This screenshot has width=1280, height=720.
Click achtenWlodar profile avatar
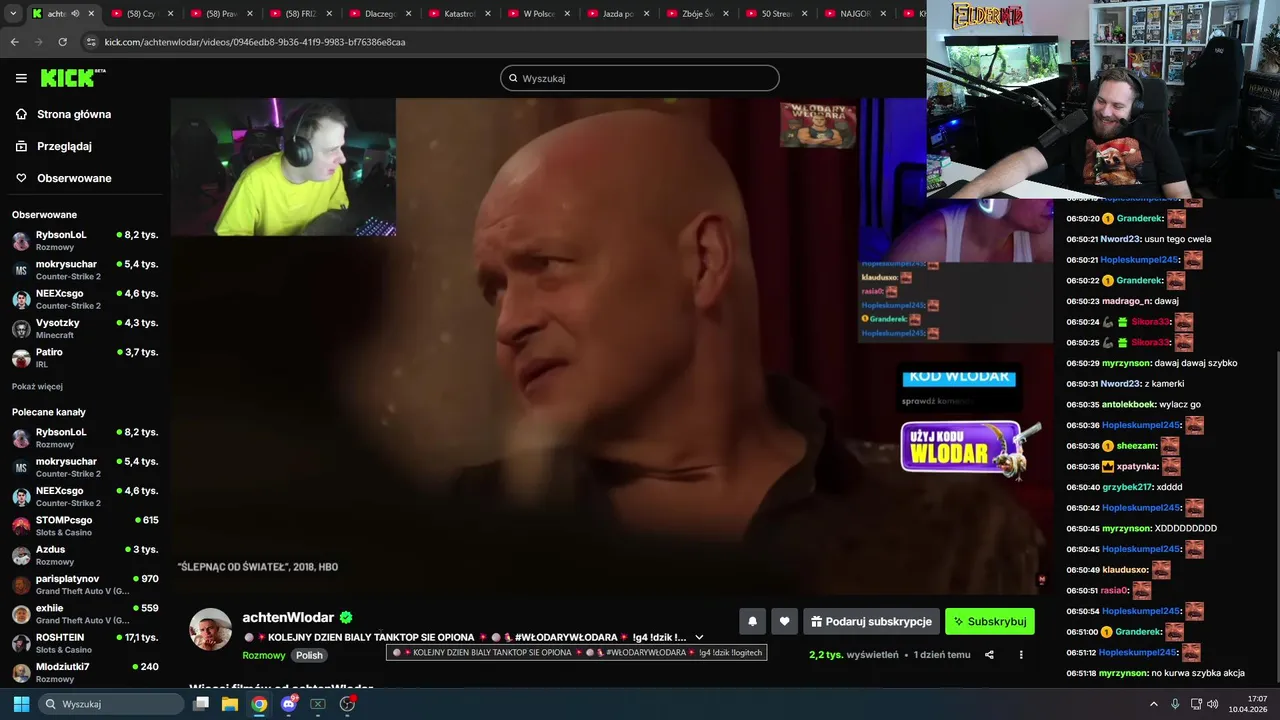(x=211, y=629)
